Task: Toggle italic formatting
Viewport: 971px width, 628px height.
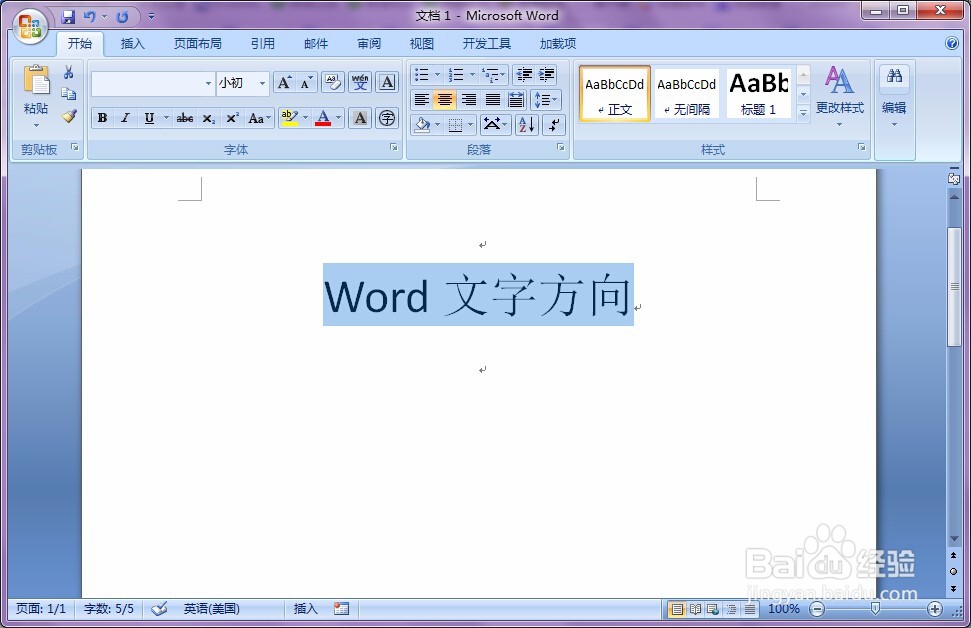Action: (x=125, y=118)
